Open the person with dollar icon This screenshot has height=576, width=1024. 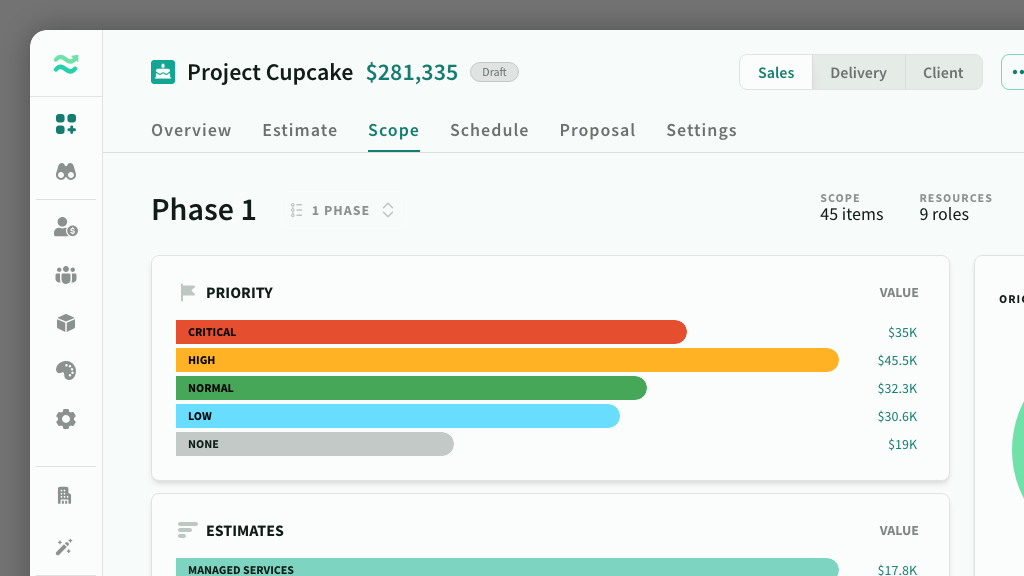66,228
